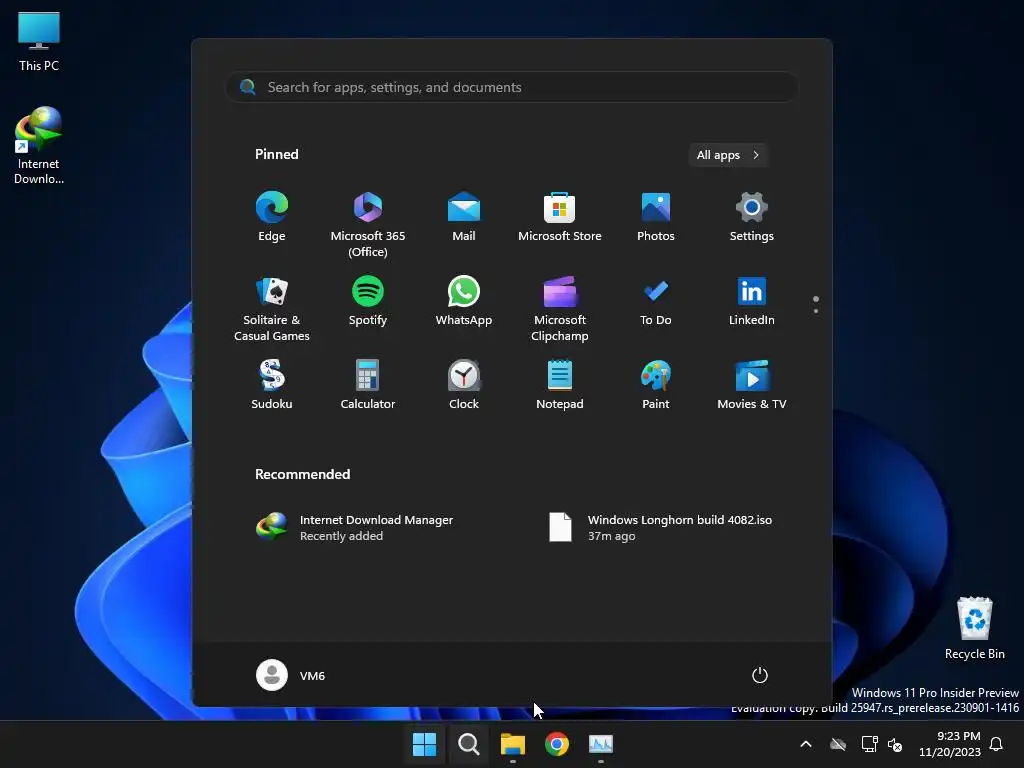
Task: Click the Start menu search box
Action: click(x=512, y=88)
